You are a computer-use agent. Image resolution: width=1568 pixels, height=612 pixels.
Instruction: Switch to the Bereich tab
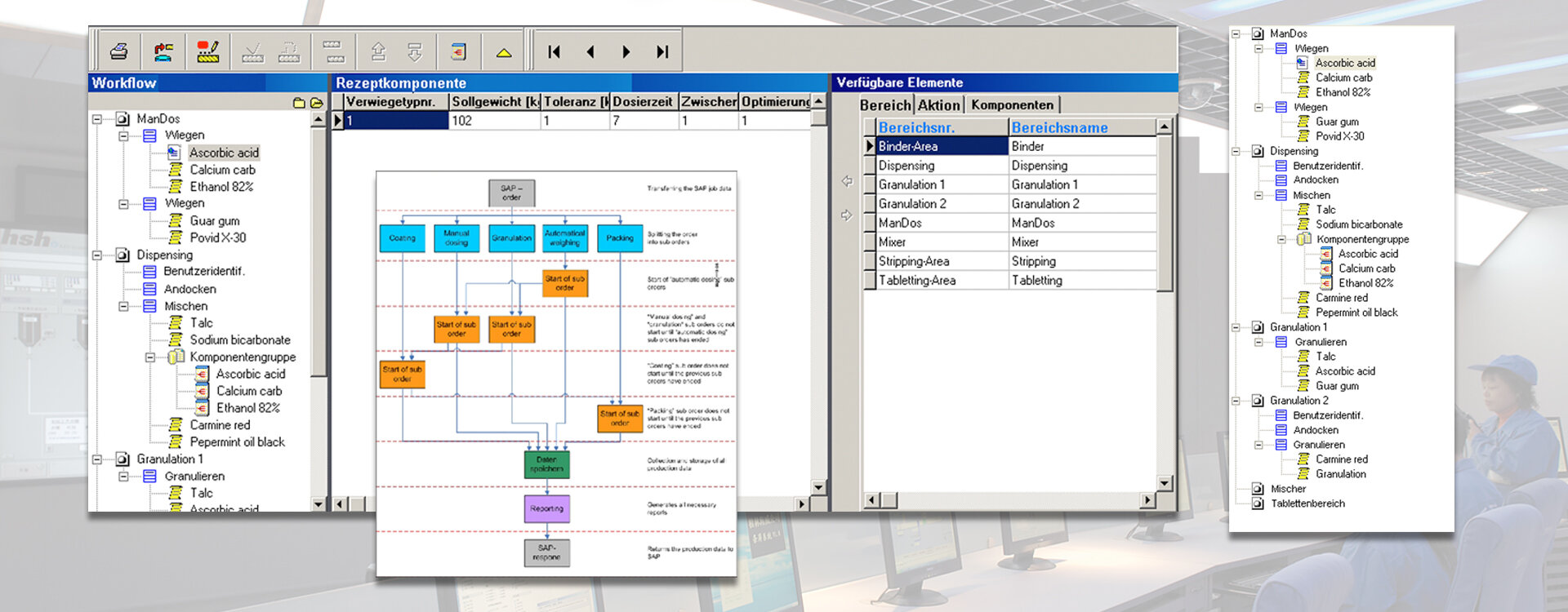[x=885, y=104]
